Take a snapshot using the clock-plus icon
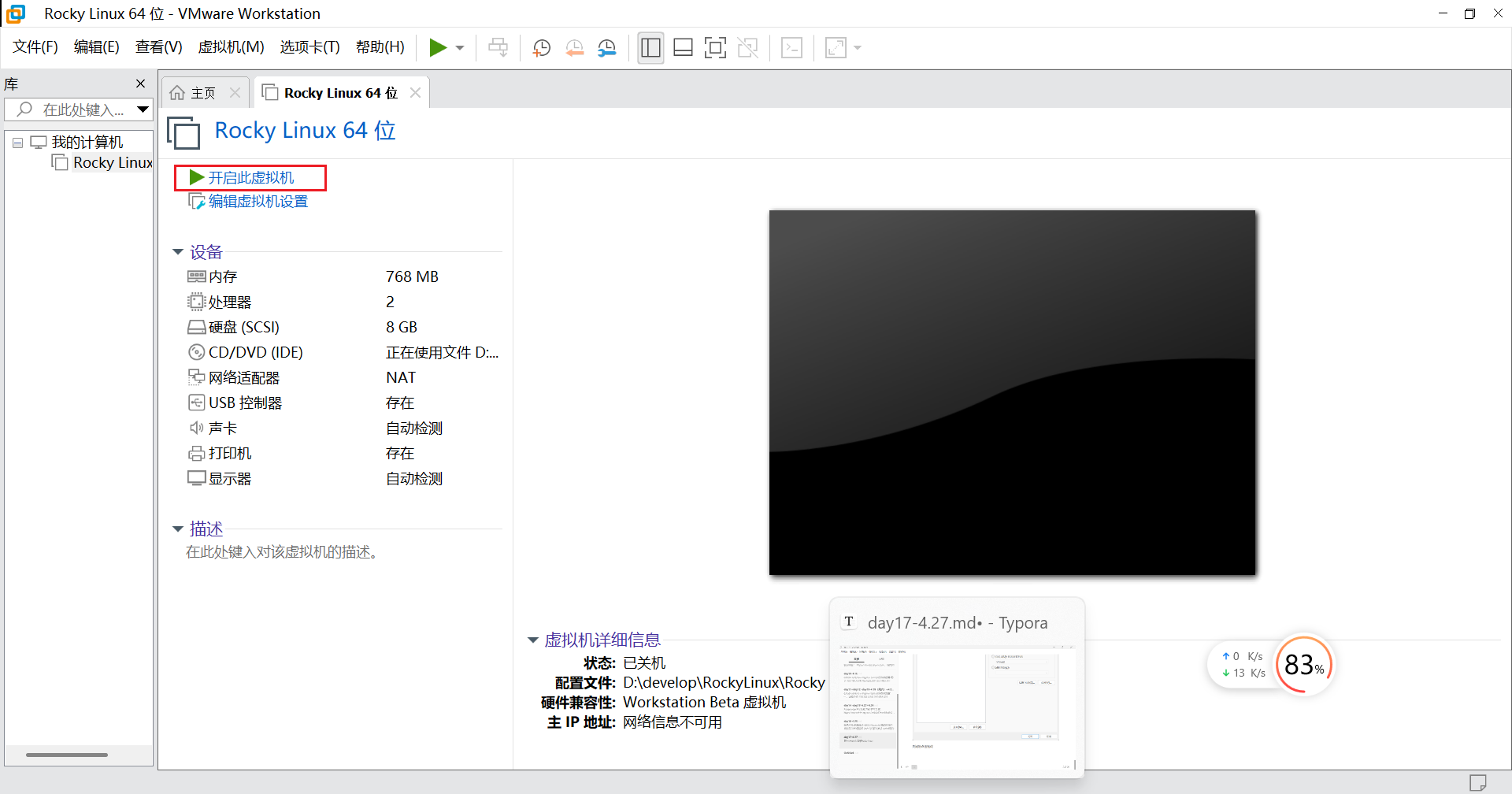This screenshot has height=794, width=1512. pos(541,48)
